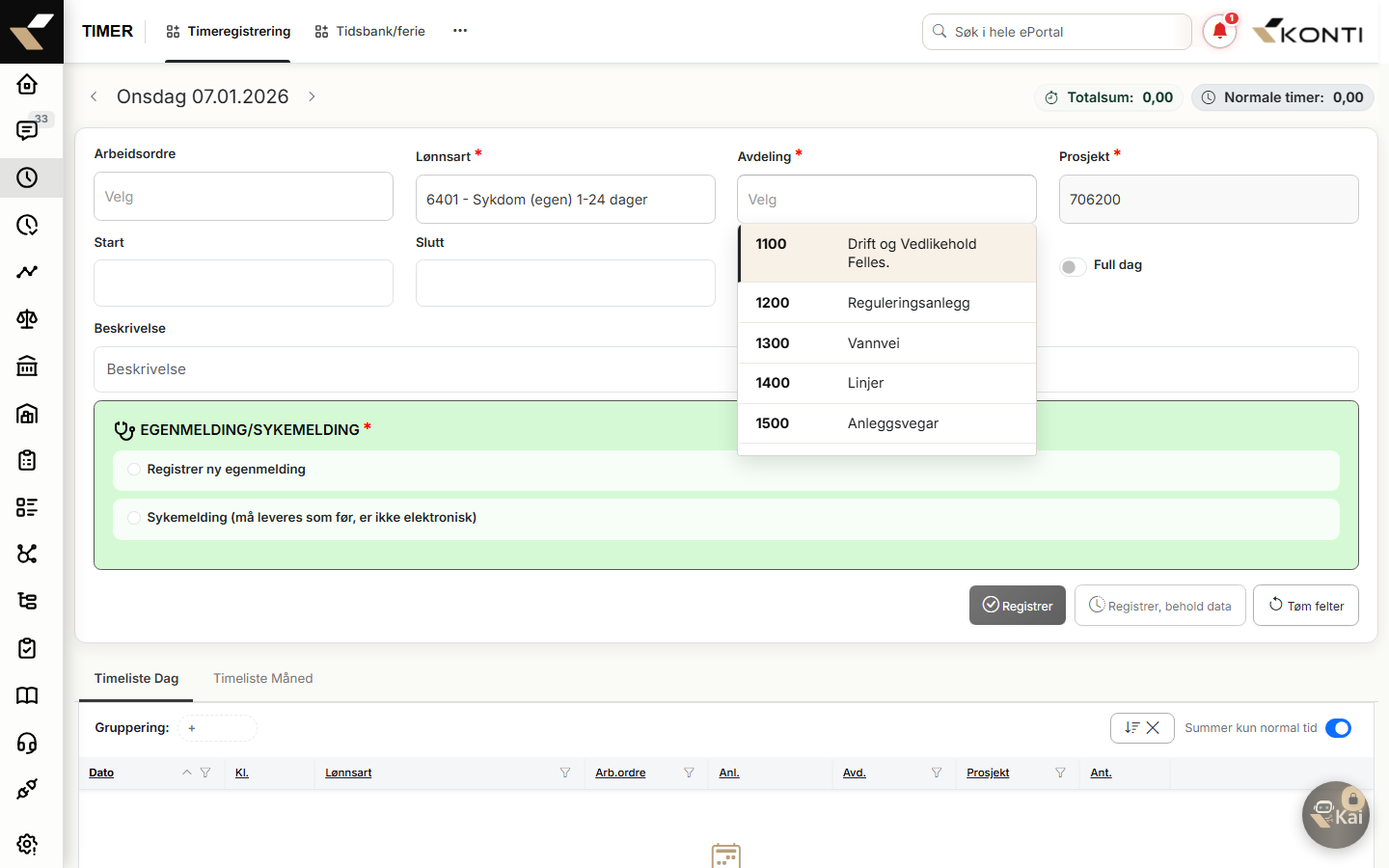Viewport: 1389px width, 868px height.
Task: Open the clipboard list icon in sidebar
Action: [27, 460]
